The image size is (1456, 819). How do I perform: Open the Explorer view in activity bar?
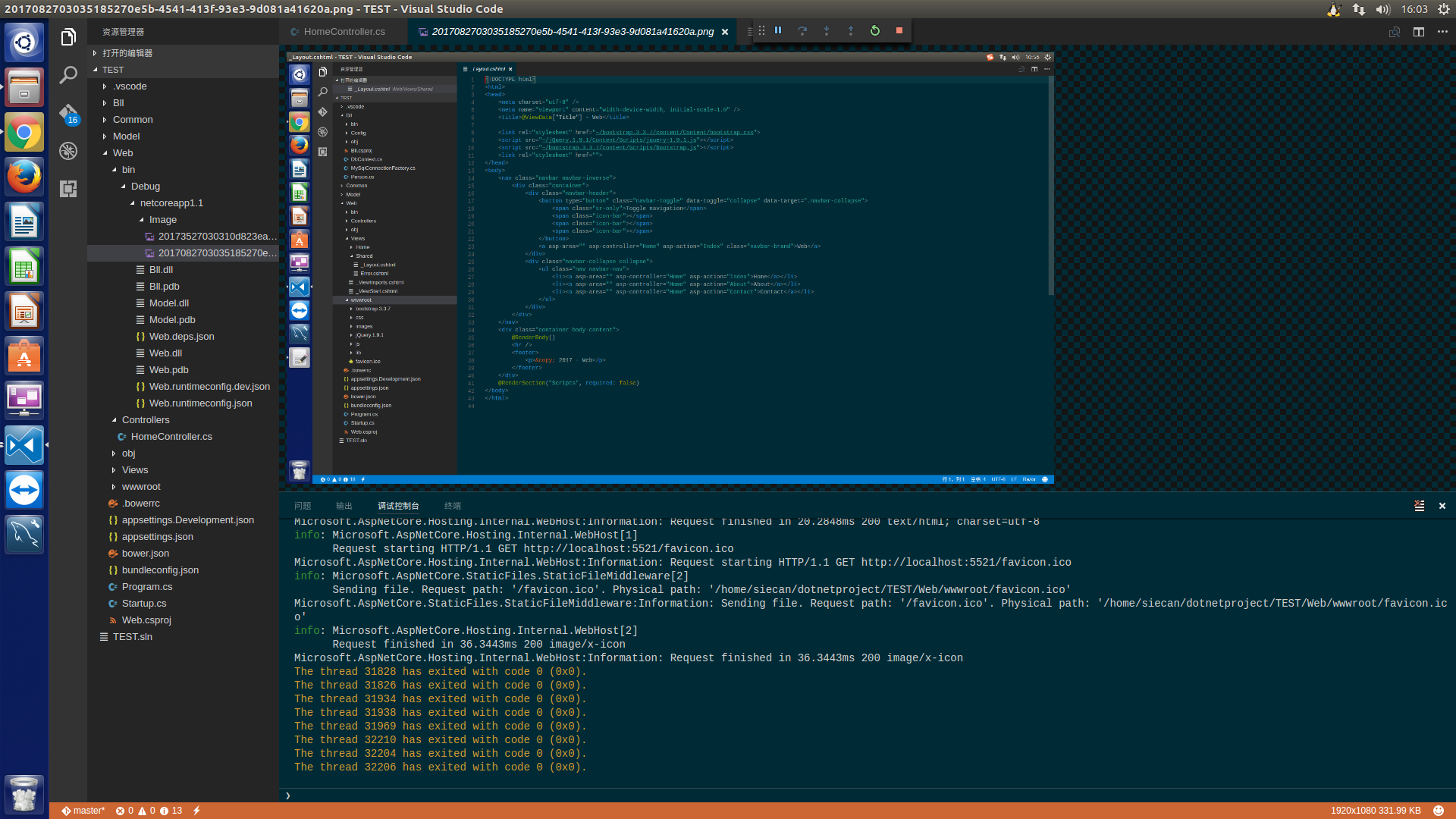68,37
